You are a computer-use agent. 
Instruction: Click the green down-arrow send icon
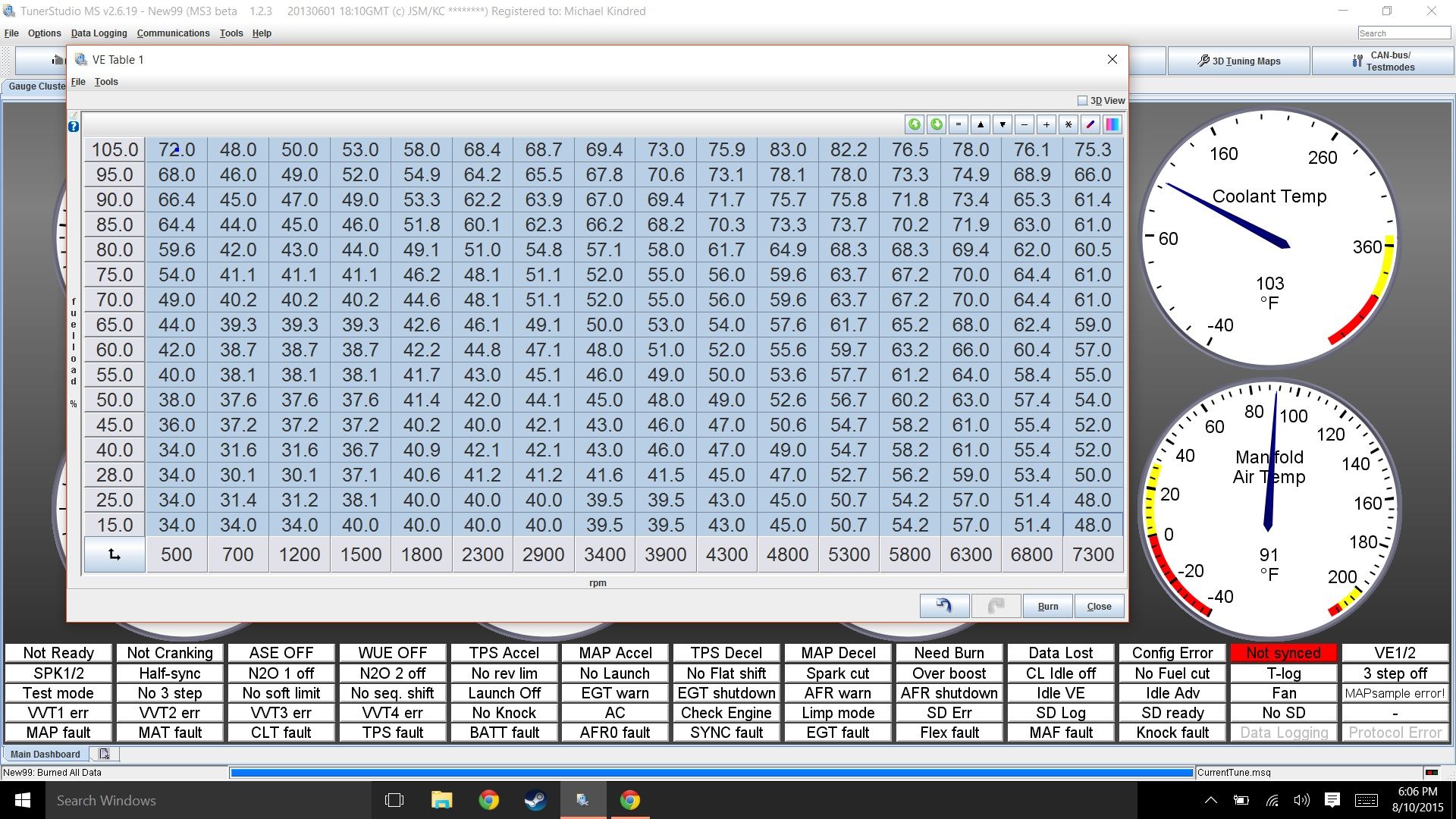click(x=937, y=124)
